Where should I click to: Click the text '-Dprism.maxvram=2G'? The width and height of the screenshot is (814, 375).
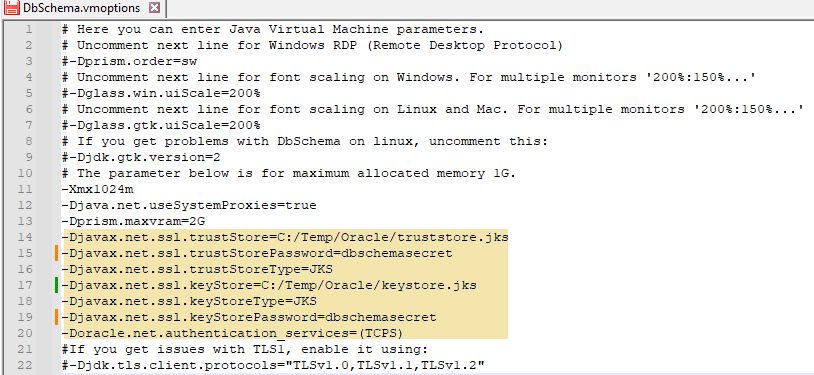[x=133, y=222]
